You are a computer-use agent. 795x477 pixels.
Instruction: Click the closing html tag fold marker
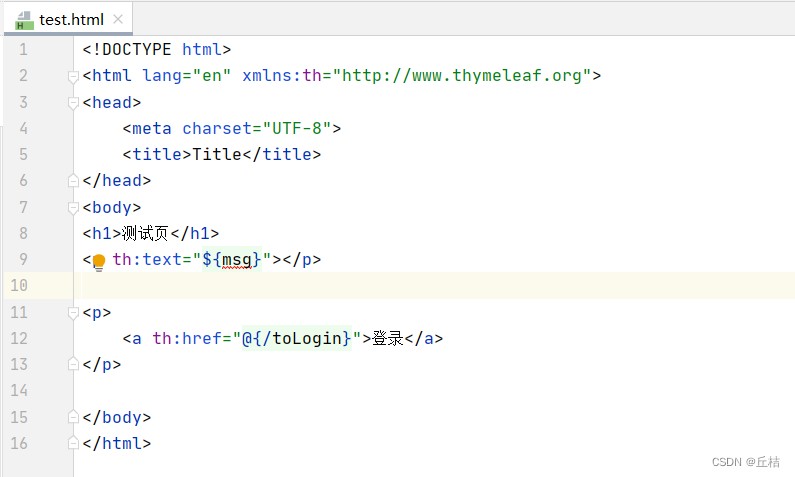73,444
